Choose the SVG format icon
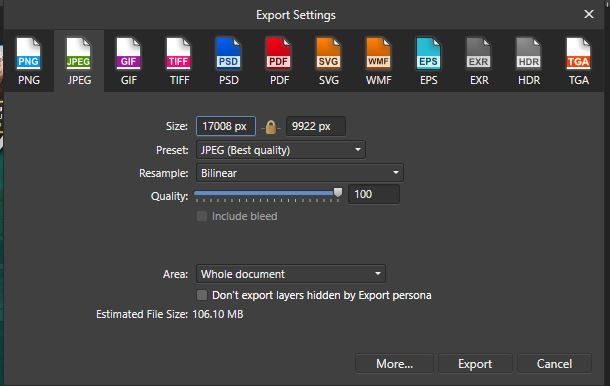This screenshot has height=386, width=610. tap(329, 61)
